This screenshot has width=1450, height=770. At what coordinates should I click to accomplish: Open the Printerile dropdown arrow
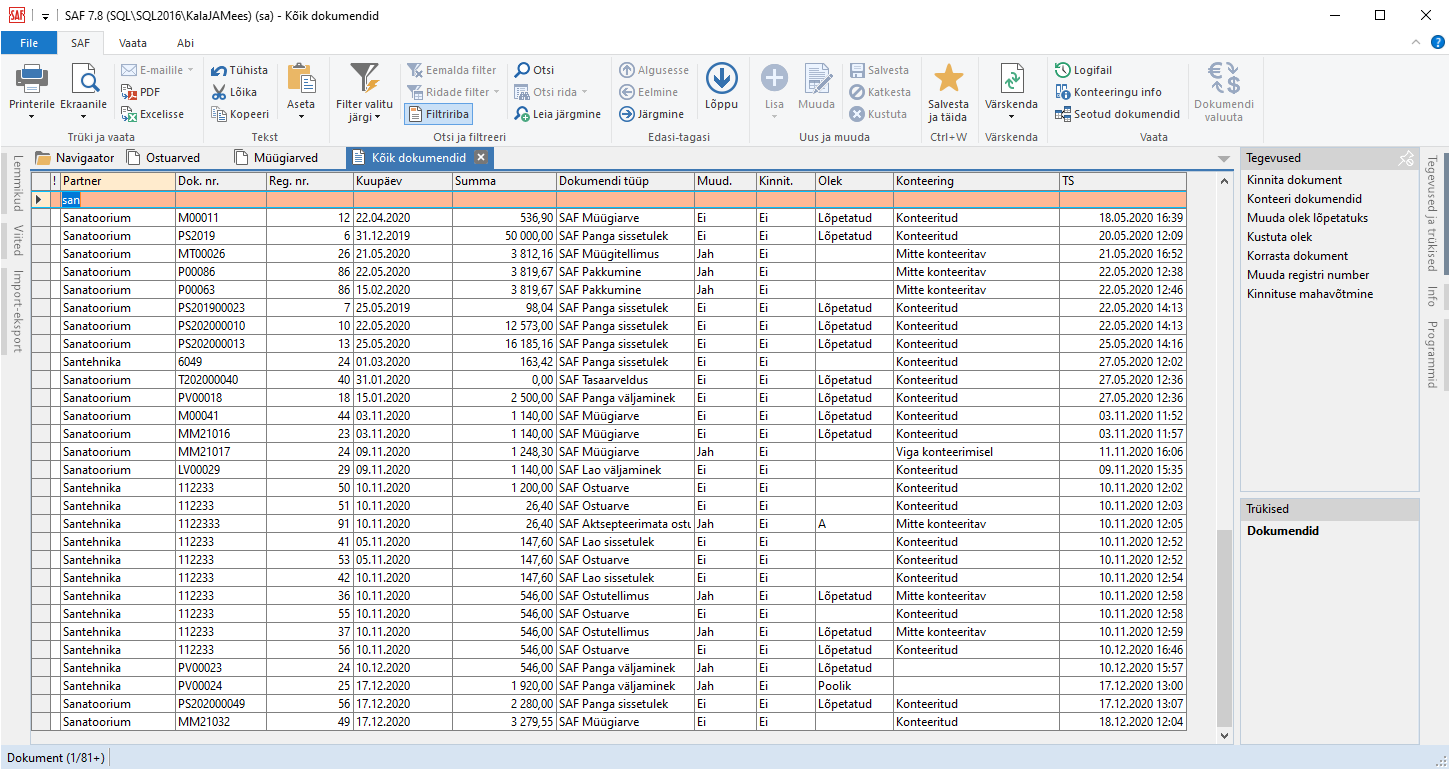(32, 117)
